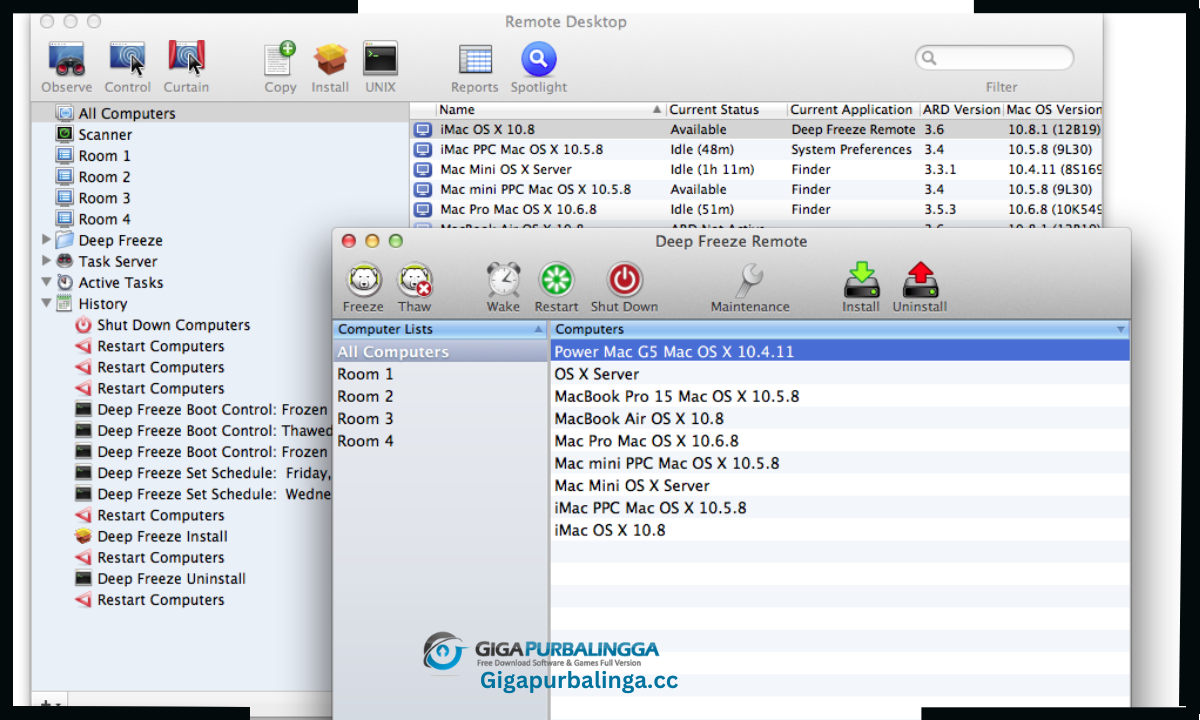Click the Copy icon in Remote Desktop

[280, 59]
